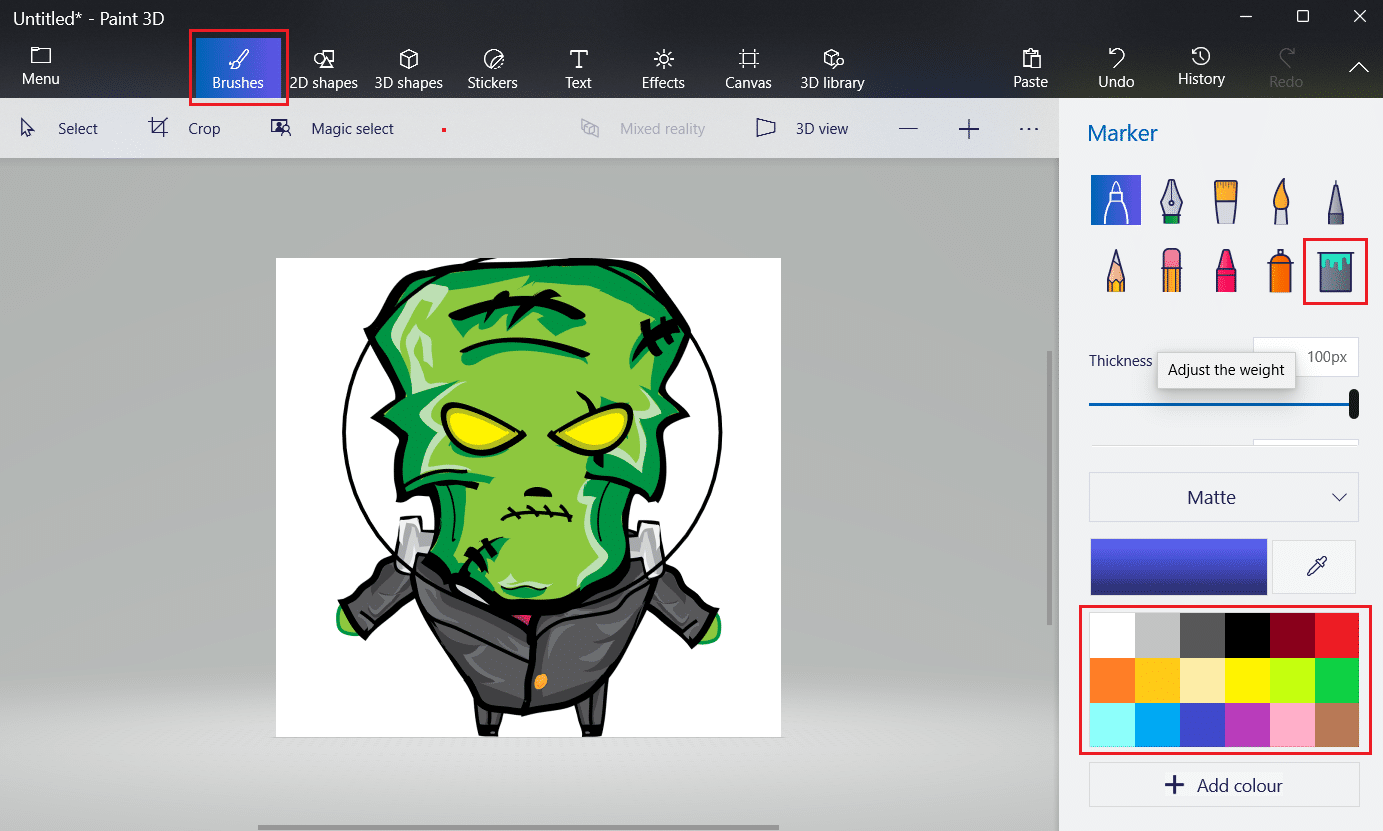Select the Calligraphy pen brush
The image size is (1383, 831).
tap(1171, 201)
